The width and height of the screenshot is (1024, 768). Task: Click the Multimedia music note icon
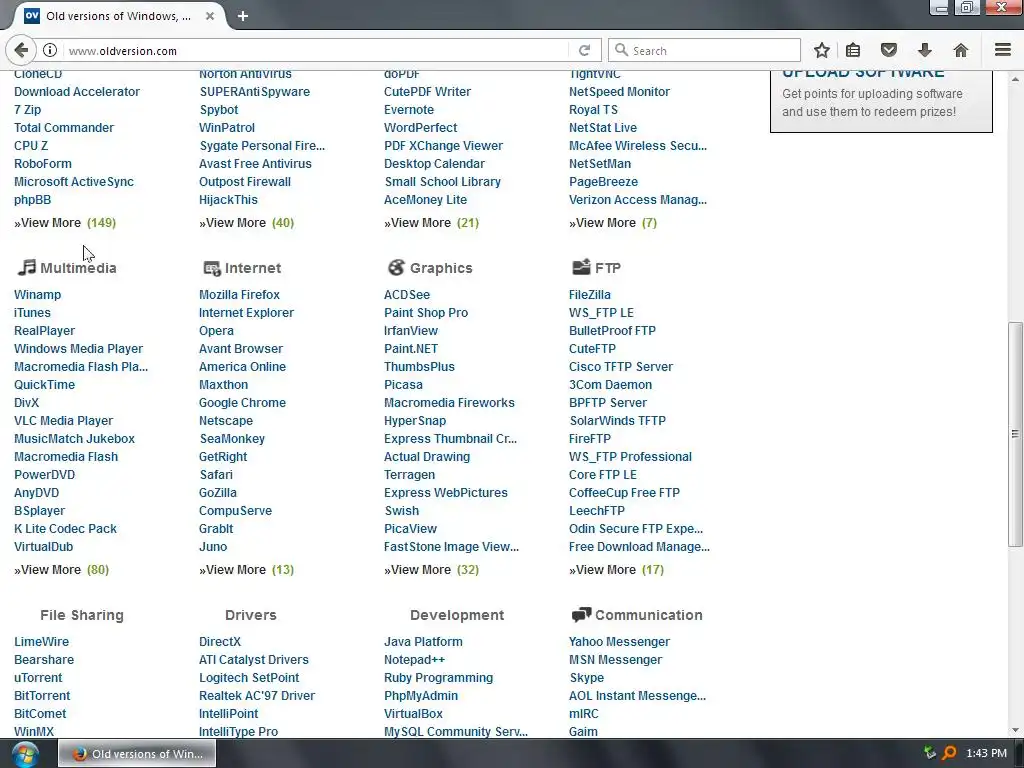(x=26, y=267)
